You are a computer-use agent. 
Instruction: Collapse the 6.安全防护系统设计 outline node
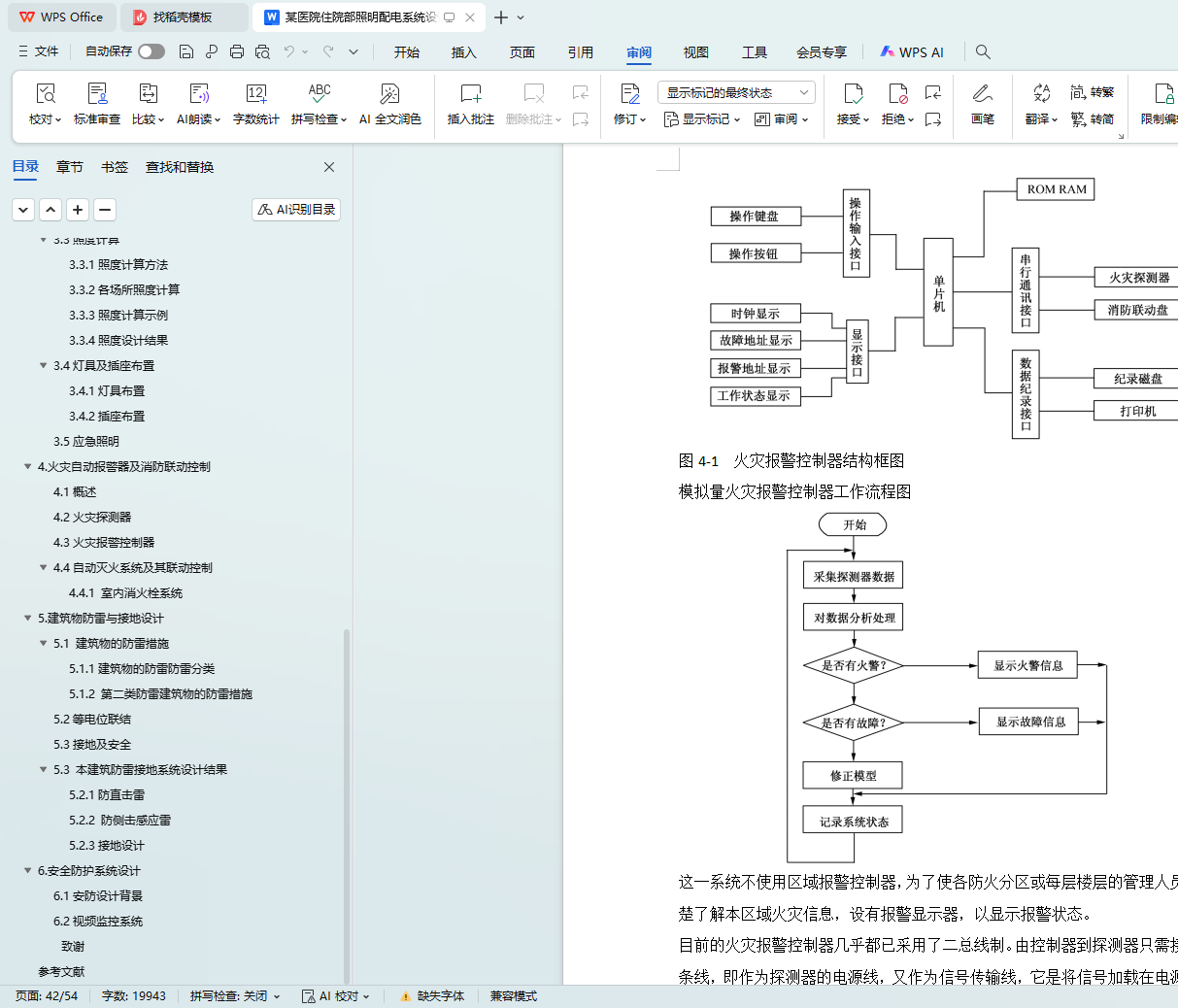(28, 871)
